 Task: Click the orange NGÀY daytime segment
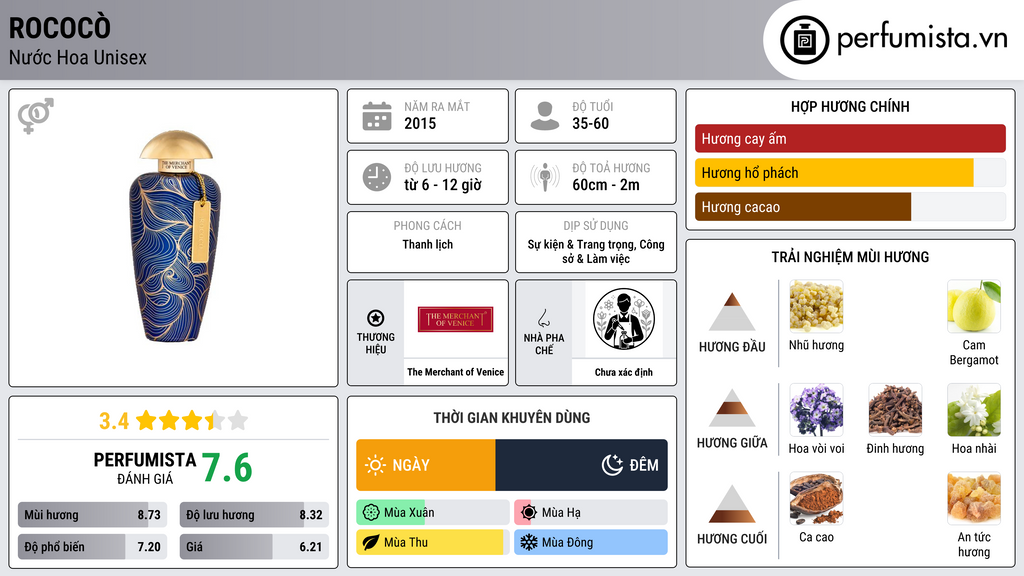pyautogui.click(x=426, y=465)
